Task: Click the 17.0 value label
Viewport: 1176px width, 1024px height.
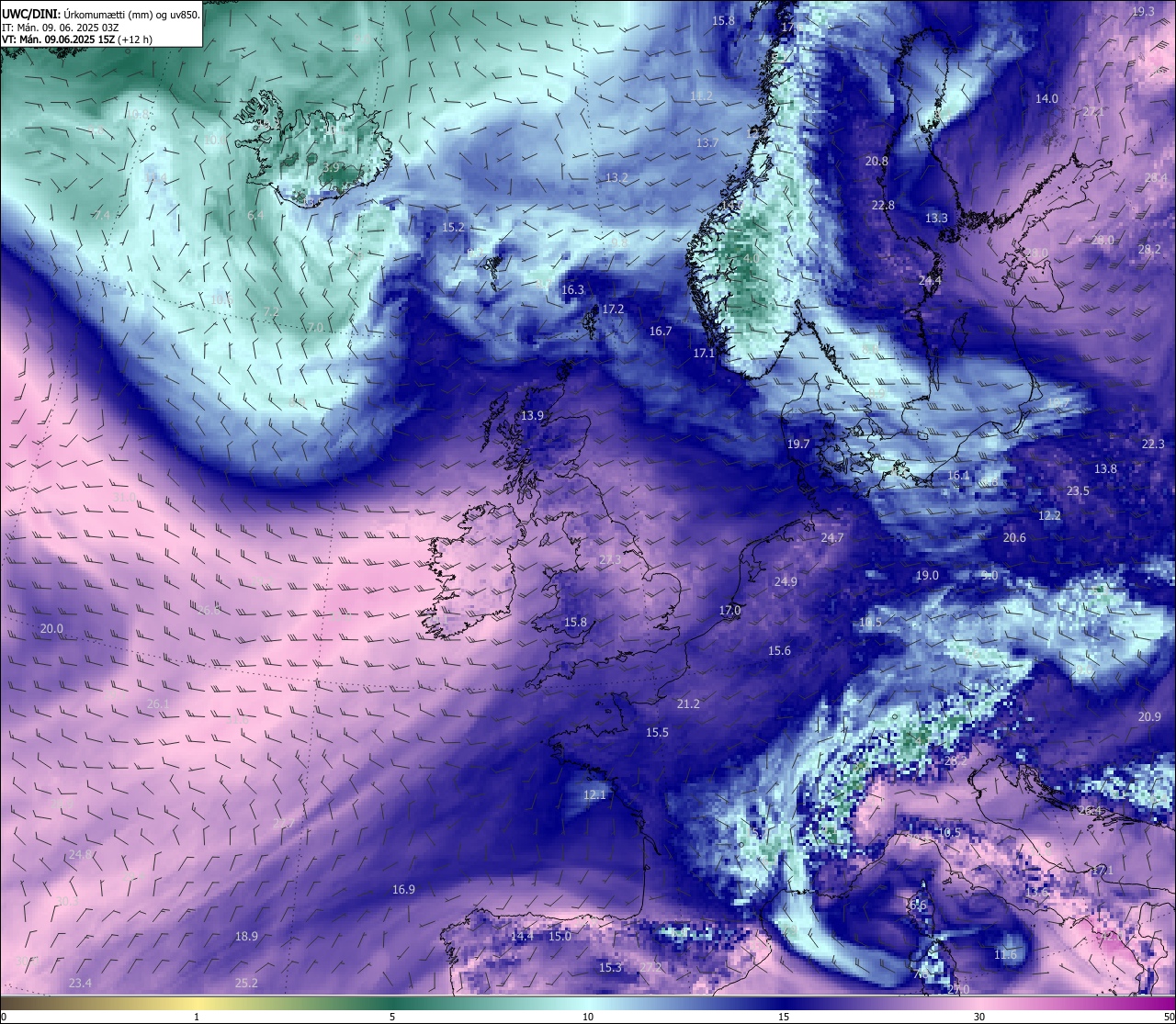Action: (x=729, y=611)
